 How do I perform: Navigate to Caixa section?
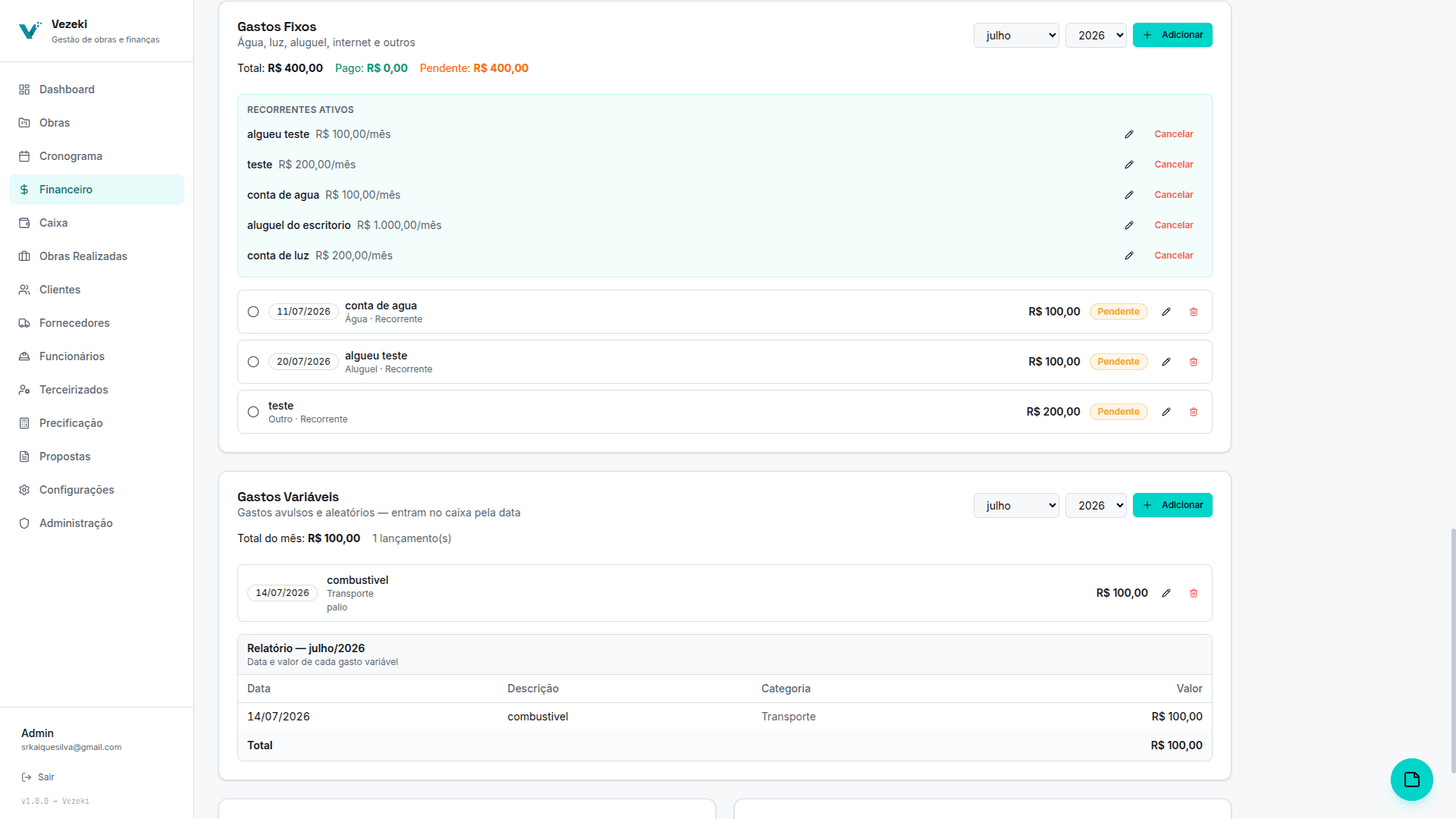tap(96, 223)
